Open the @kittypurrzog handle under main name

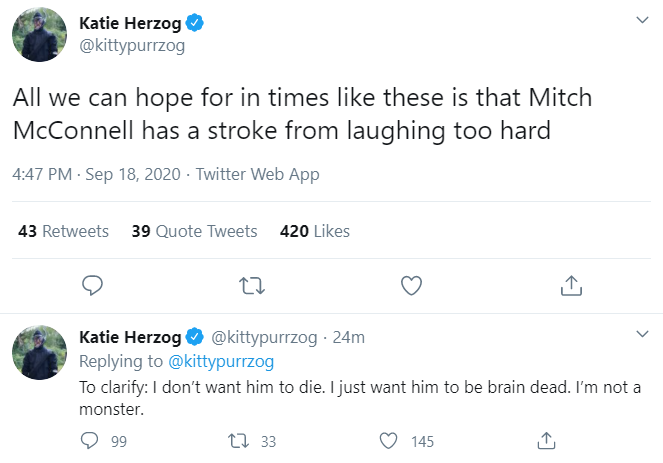(132, 46)
